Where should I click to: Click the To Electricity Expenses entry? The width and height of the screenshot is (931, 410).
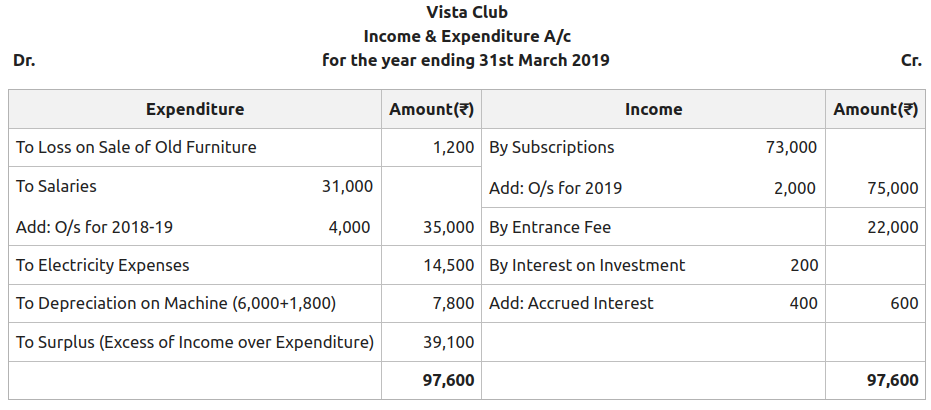coord(102,265)
